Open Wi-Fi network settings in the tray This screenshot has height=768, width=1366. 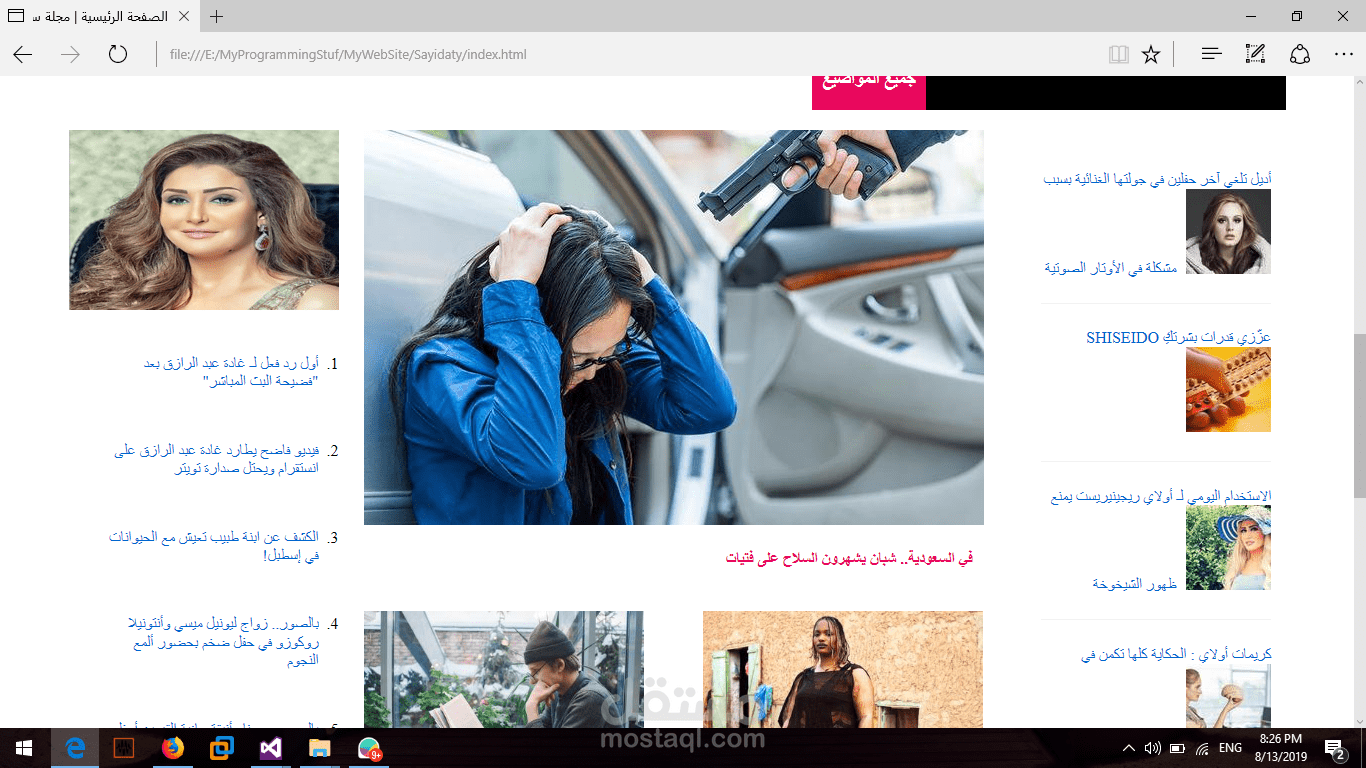pyautogui.click(x=1202, y=748)
